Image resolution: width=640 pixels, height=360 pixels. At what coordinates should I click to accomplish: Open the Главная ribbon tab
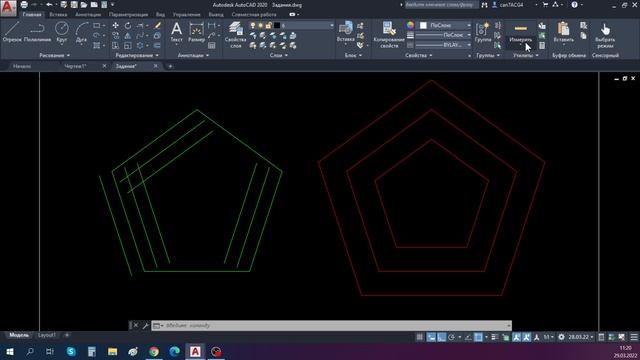coord(32,14)
